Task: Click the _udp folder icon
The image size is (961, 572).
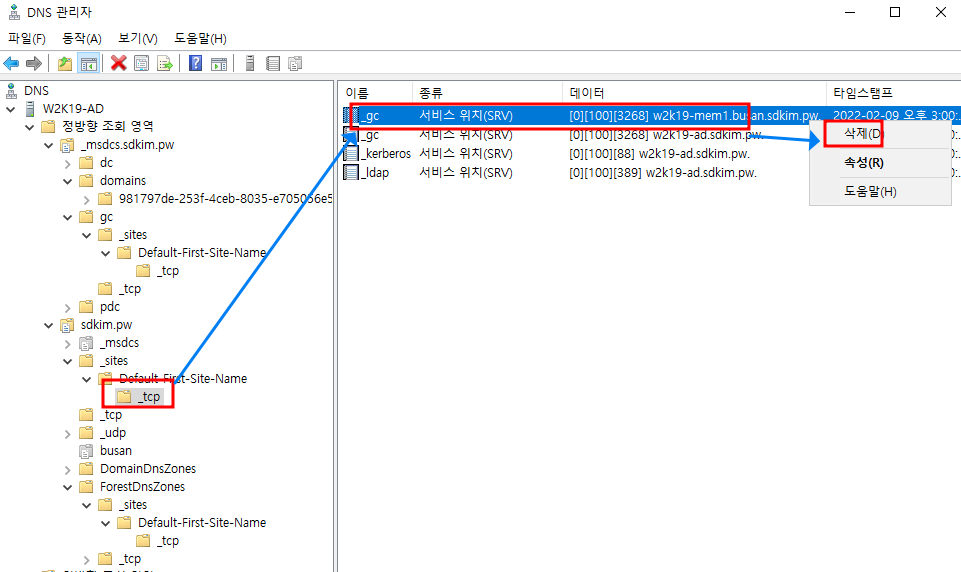Action: [x=86, y=433]
